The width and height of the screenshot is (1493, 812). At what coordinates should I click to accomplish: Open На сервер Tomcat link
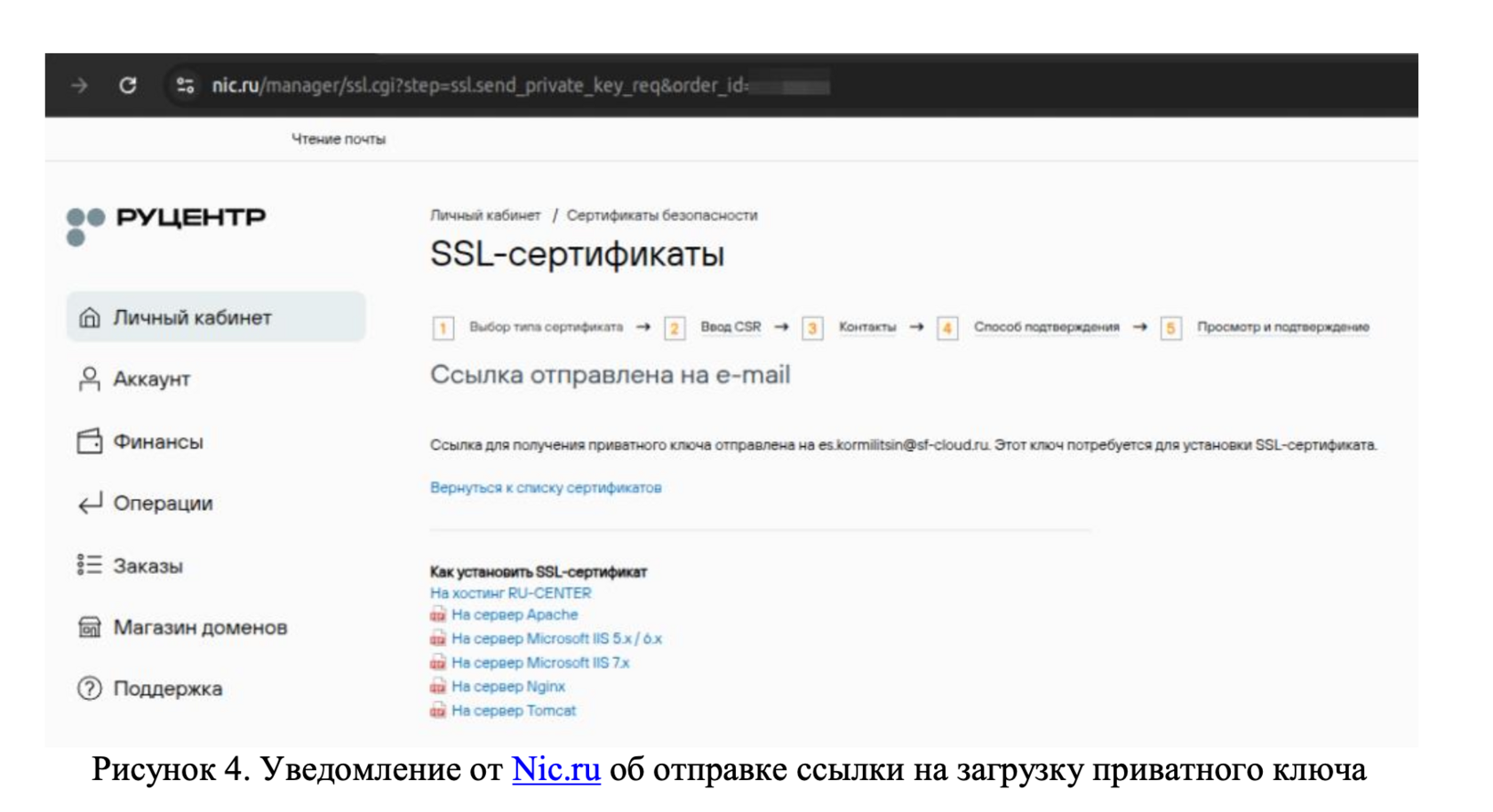pyautogui.click(x=514, y=711)
